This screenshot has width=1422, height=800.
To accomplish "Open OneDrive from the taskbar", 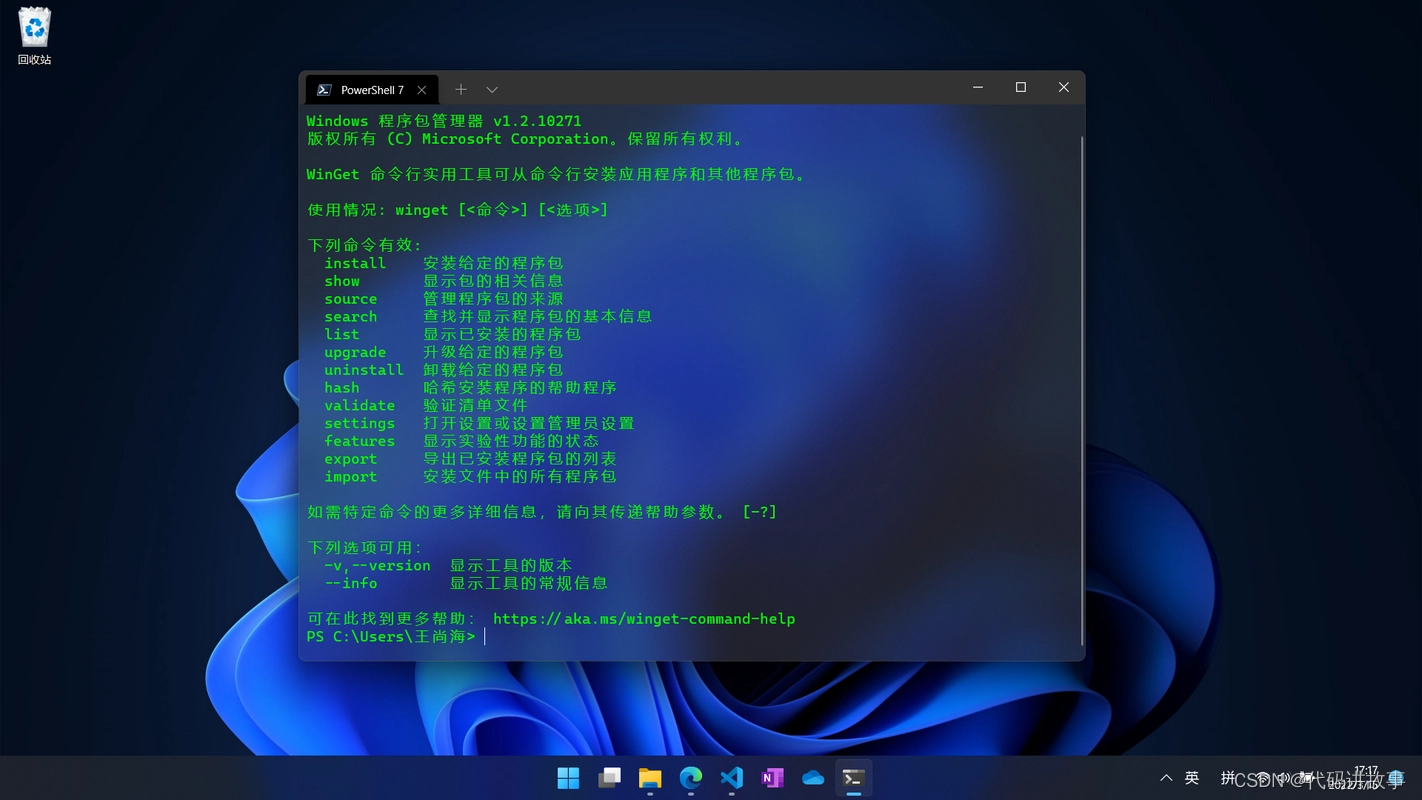I will [x=813, y=777].
